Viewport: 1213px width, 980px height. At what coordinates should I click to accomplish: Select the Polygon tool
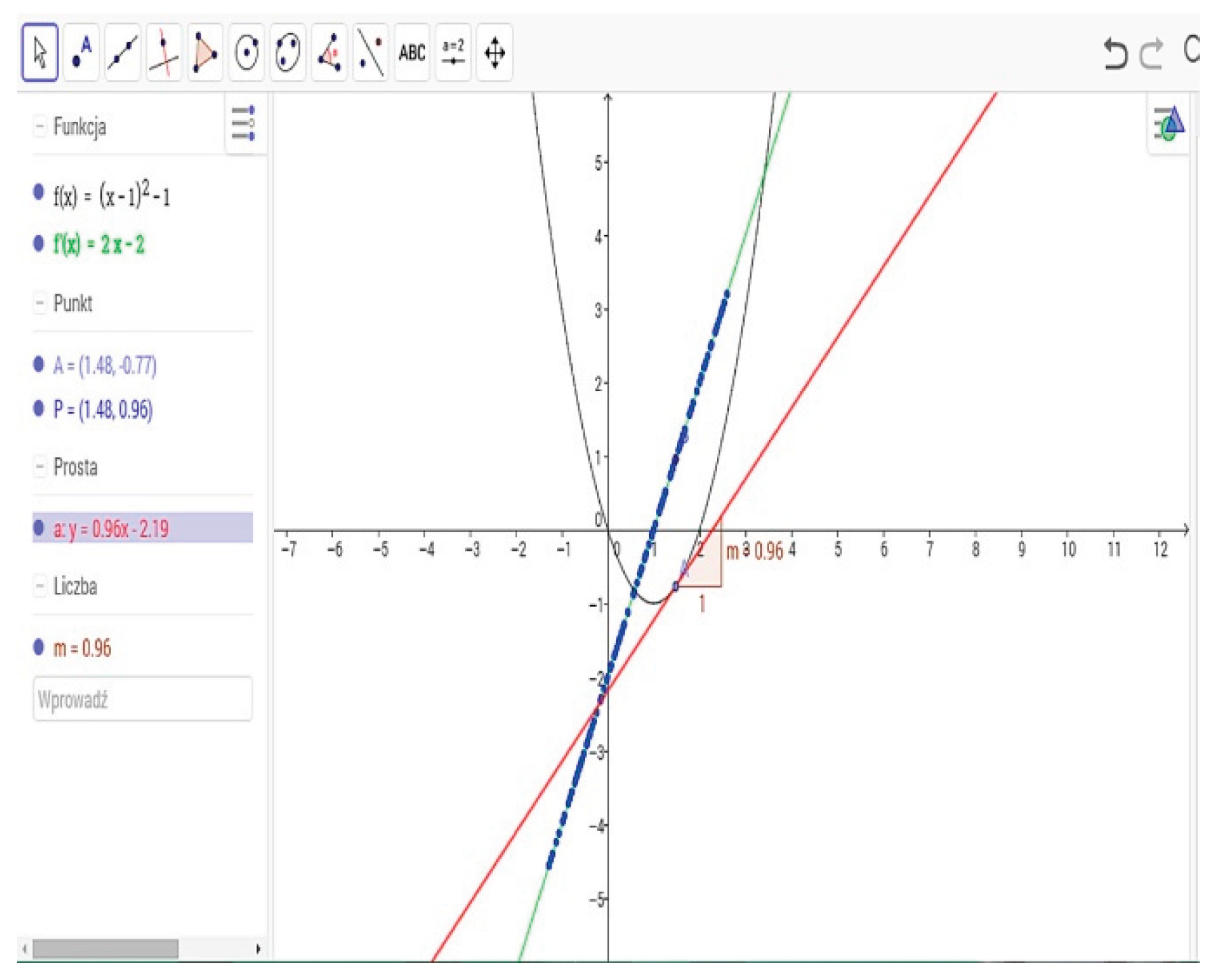point(205,53)
